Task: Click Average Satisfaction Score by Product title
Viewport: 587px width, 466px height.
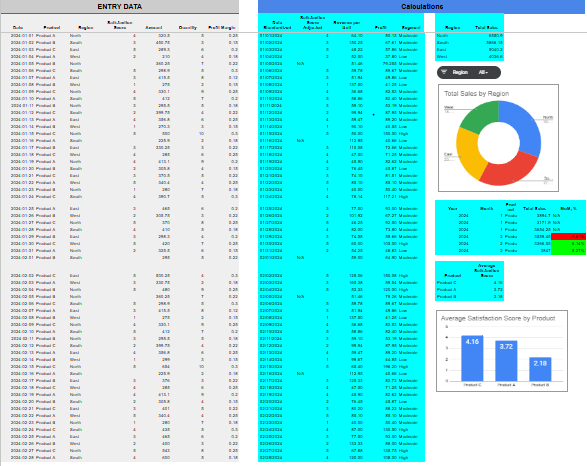Action: coord(498,318)
